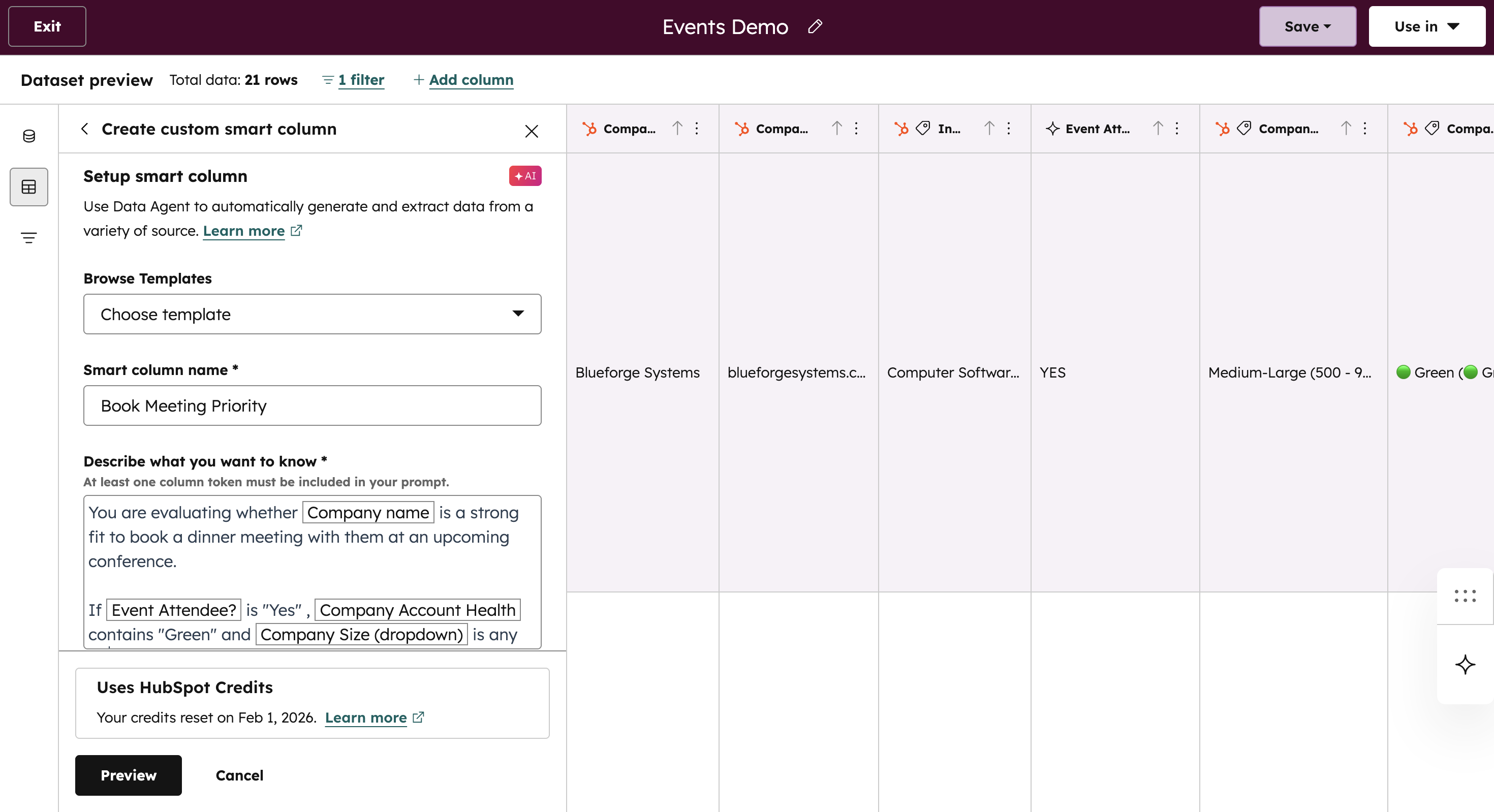Image resolution: width=1494 pixels, height=812 pixels.
Task: Click the Company Account Health token in the prompt
Action: [x=417, y=610]
